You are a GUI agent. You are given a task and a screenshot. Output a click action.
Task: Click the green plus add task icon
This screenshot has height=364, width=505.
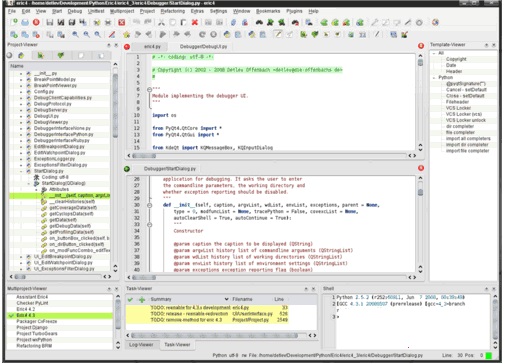tap(142, 299)
